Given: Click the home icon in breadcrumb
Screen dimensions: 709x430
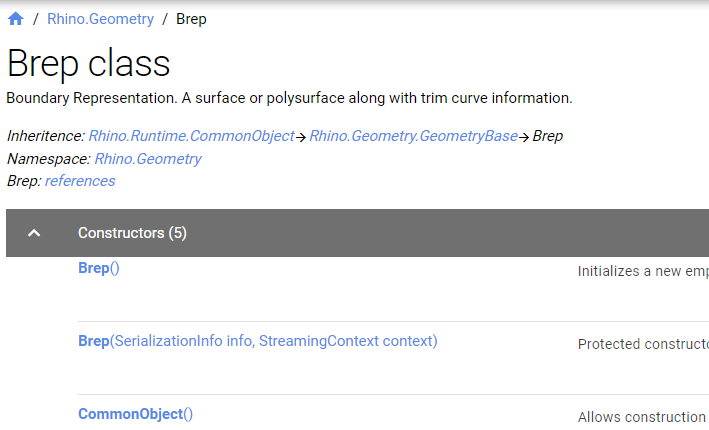Looking at the screenshot, I should coord(15,19).
